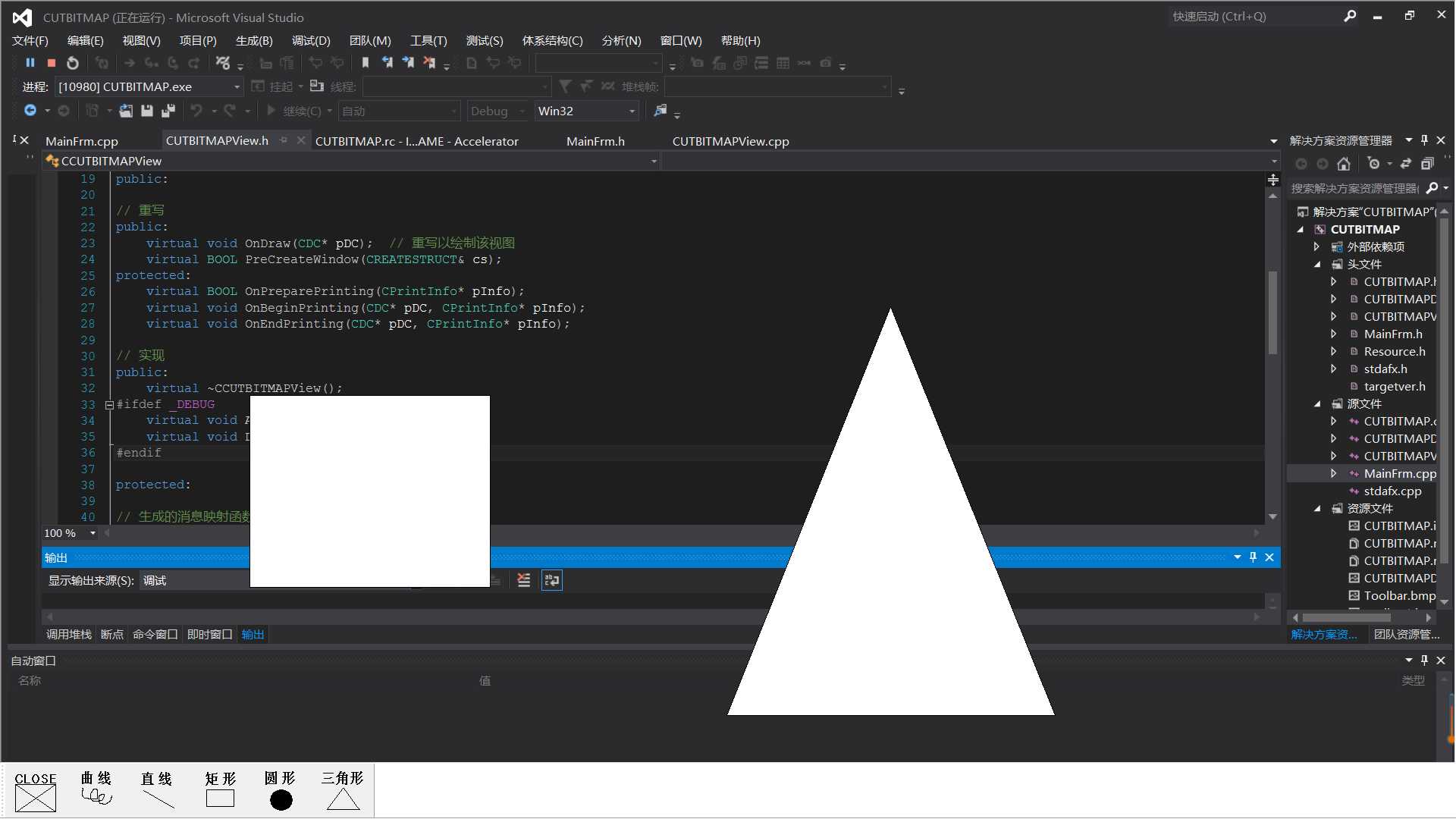Open the 调试(D) menu
This screenshot has width=1456, height=819.
pyautogui.click(x=311, y=40)
